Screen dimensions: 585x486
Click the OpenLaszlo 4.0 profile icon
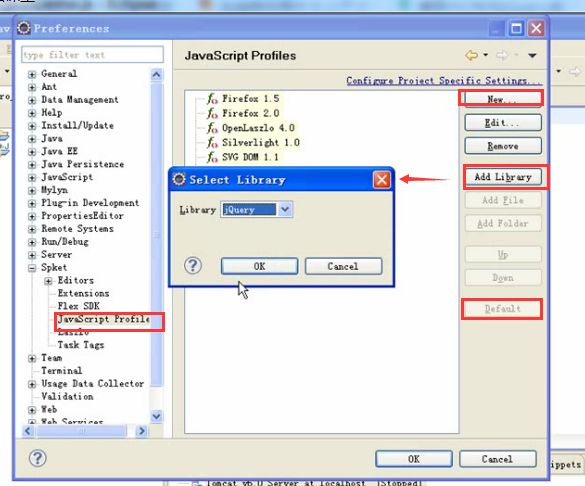coord(212,128)
